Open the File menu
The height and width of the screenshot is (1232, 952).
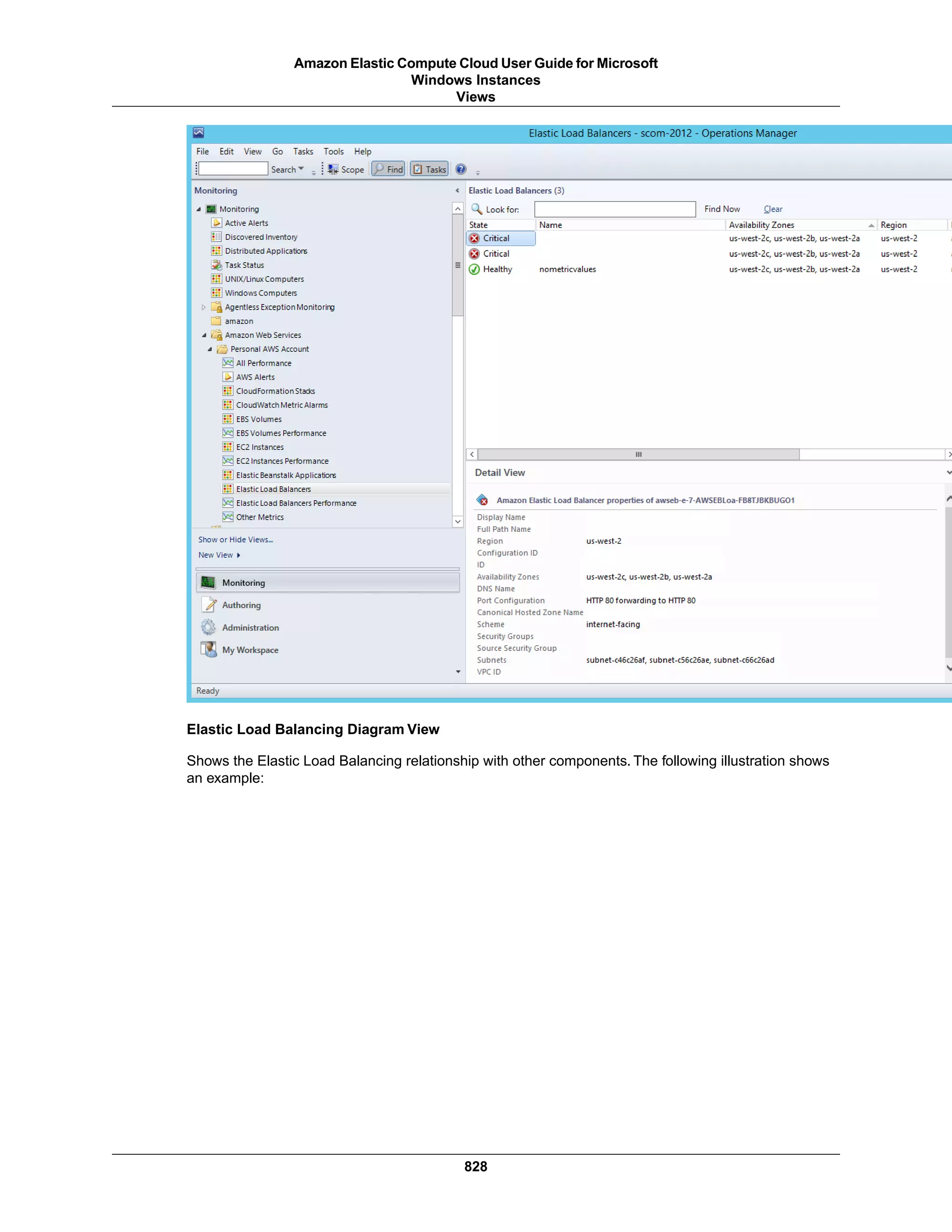click(x=203, y=151)
